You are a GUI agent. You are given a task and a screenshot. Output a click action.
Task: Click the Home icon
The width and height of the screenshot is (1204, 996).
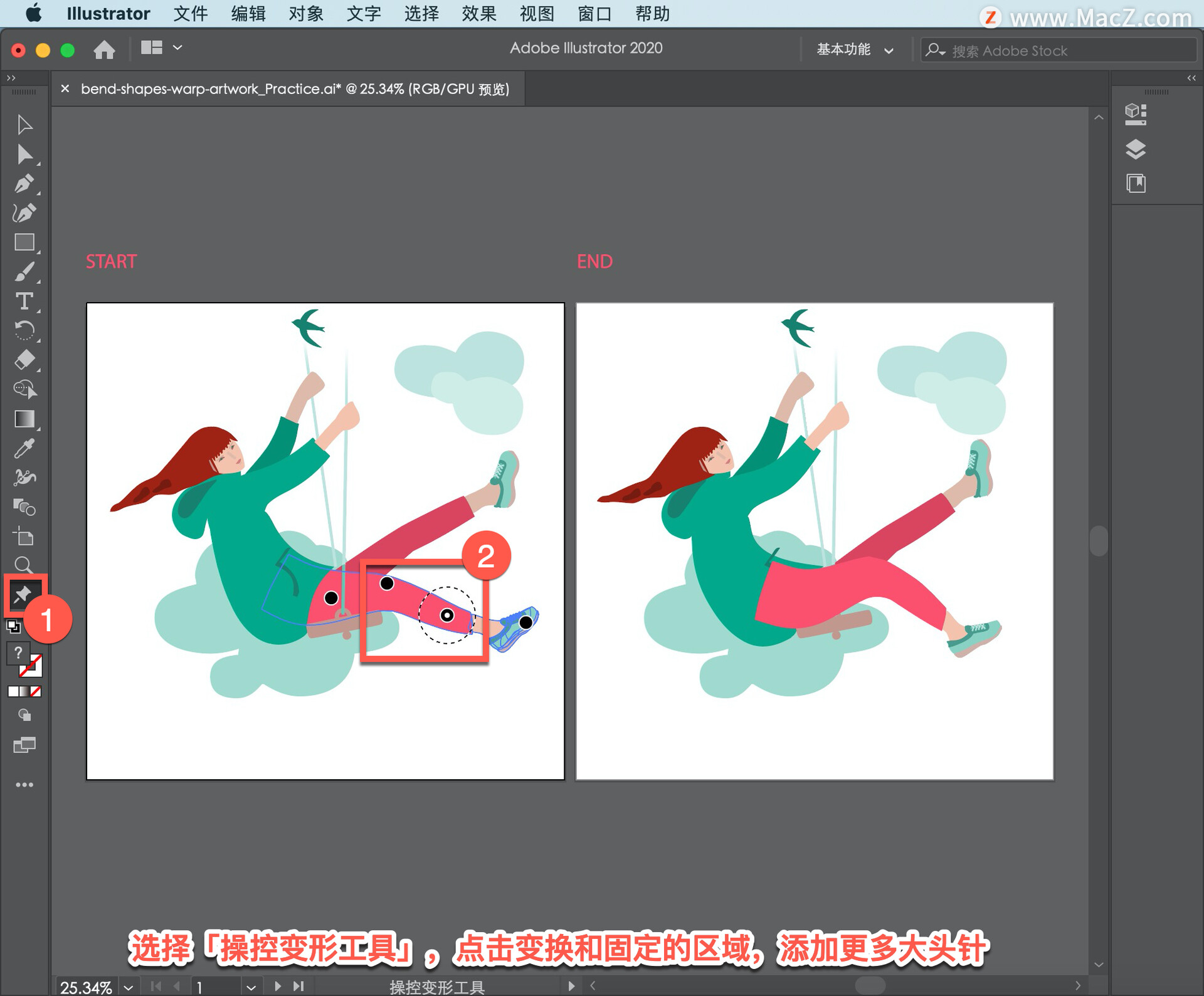click(104, 49)
